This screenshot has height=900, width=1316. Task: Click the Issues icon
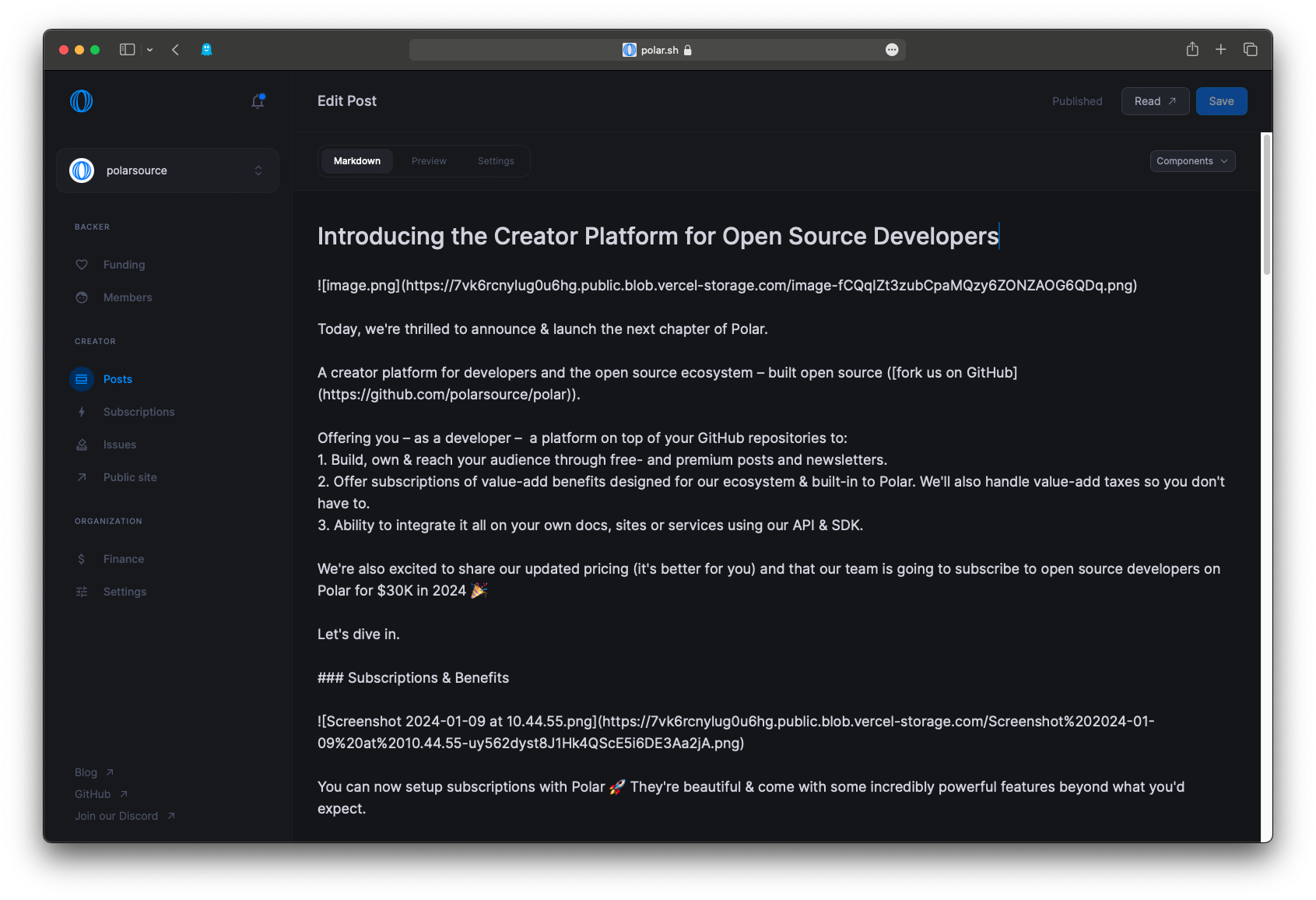coord(82,445)
